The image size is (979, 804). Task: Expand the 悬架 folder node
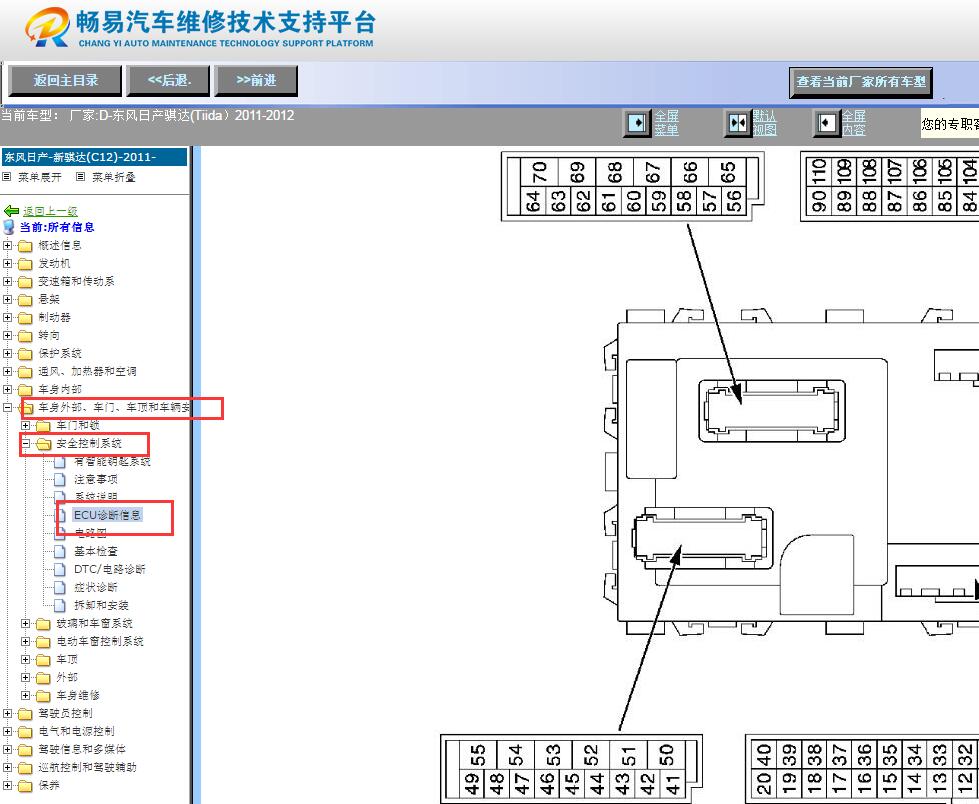[7, 300]
